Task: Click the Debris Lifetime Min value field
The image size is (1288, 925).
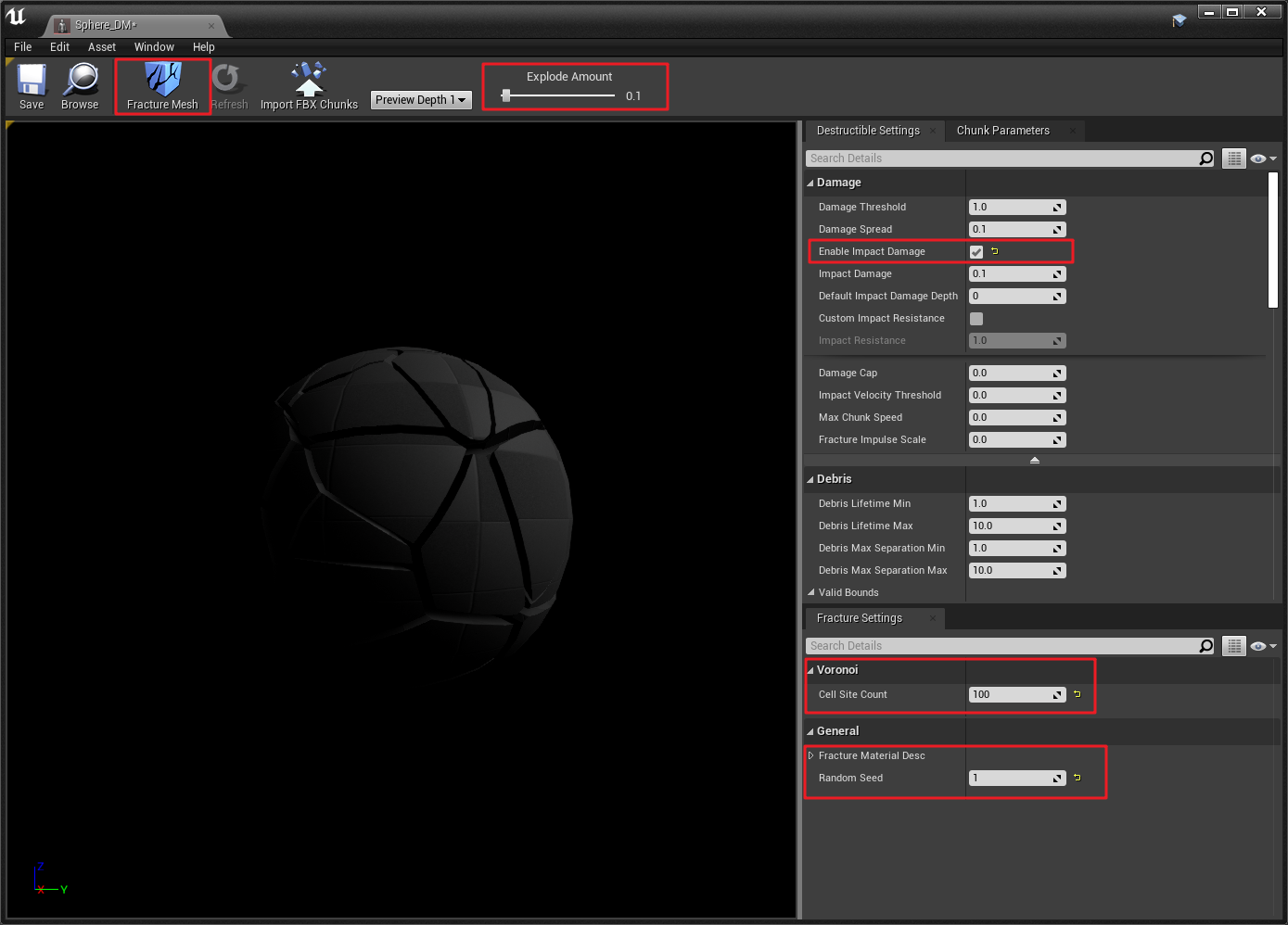Action: click(x=1017, y=504)
